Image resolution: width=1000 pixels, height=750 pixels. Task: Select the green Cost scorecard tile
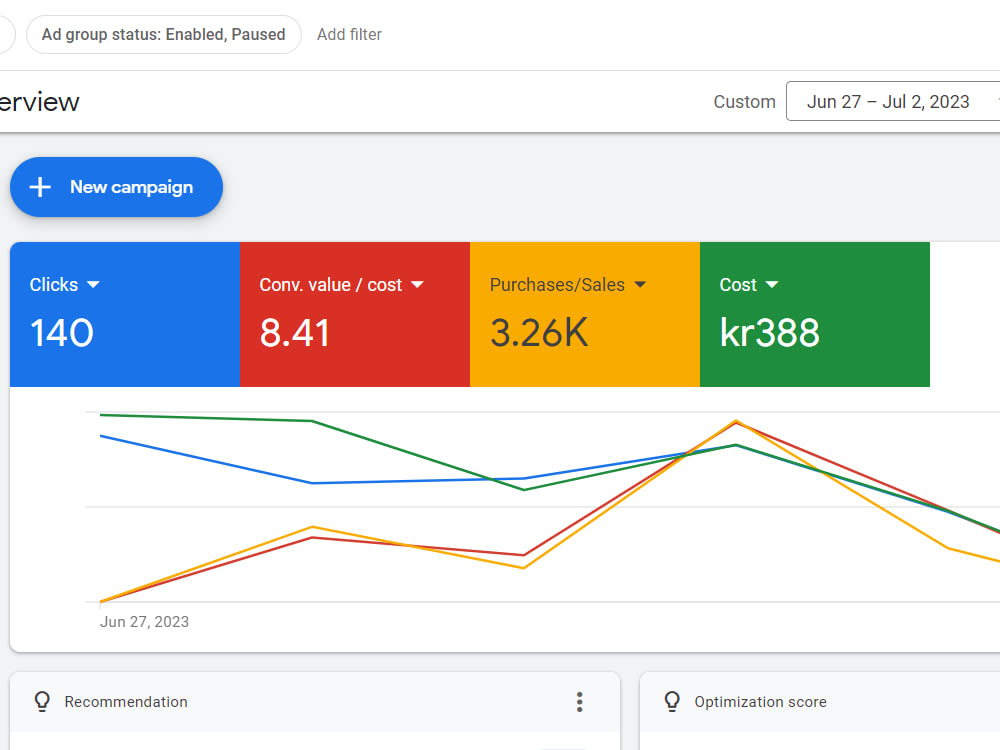click(815, 314)
